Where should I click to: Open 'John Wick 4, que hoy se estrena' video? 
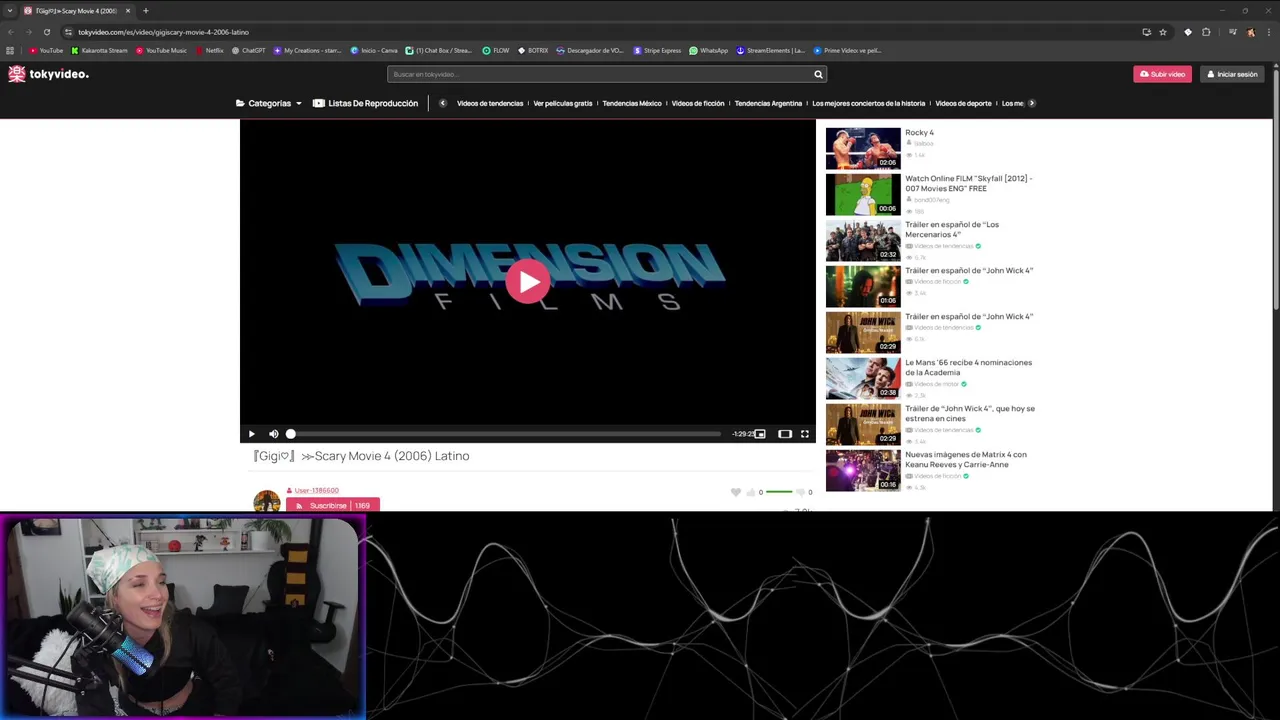point(969,413)
